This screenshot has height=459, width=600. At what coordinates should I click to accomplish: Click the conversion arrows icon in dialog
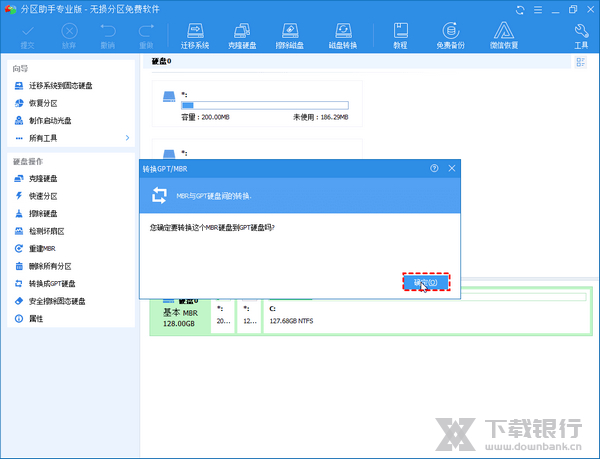[160, 195]
